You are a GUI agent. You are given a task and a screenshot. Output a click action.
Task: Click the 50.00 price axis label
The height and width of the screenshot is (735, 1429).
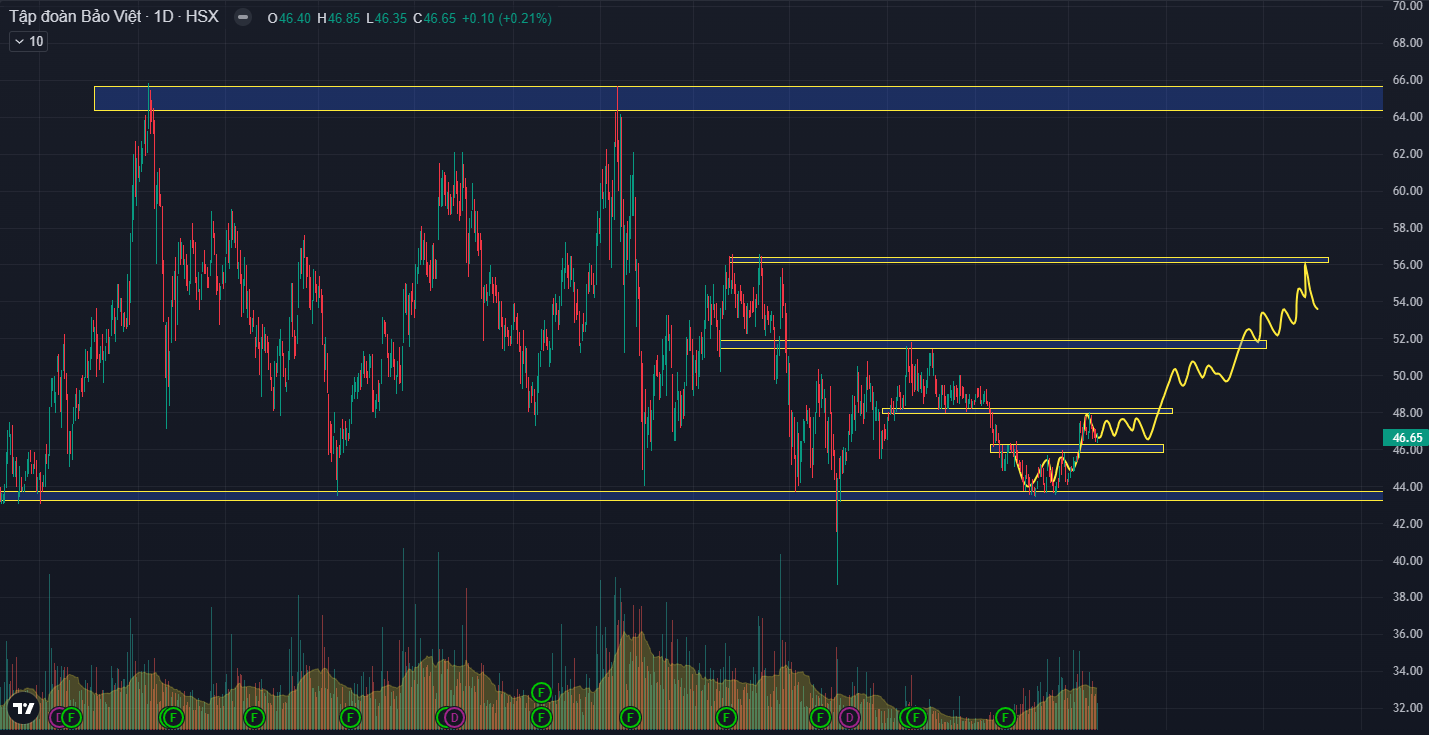point(1407,376)
